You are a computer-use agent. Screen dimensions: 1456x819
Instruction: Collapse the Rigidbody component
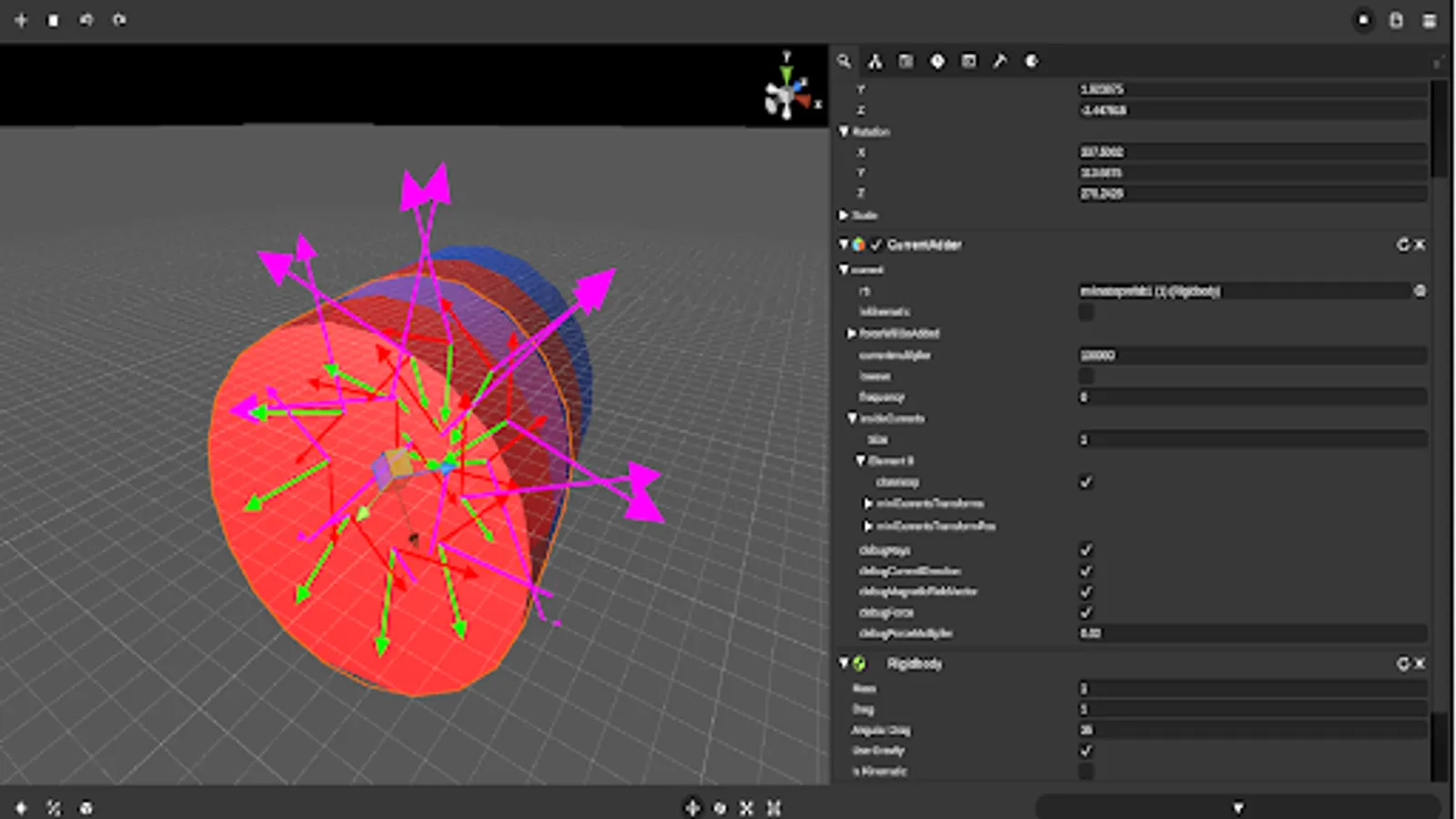[844, 663]
